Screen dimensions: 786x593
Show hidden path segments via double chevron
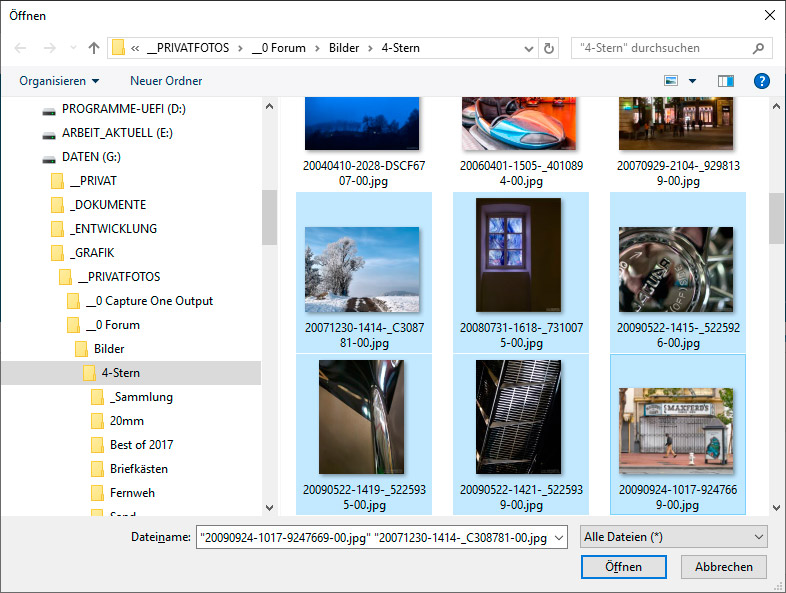pyautogui.click(x=135, y=48)
